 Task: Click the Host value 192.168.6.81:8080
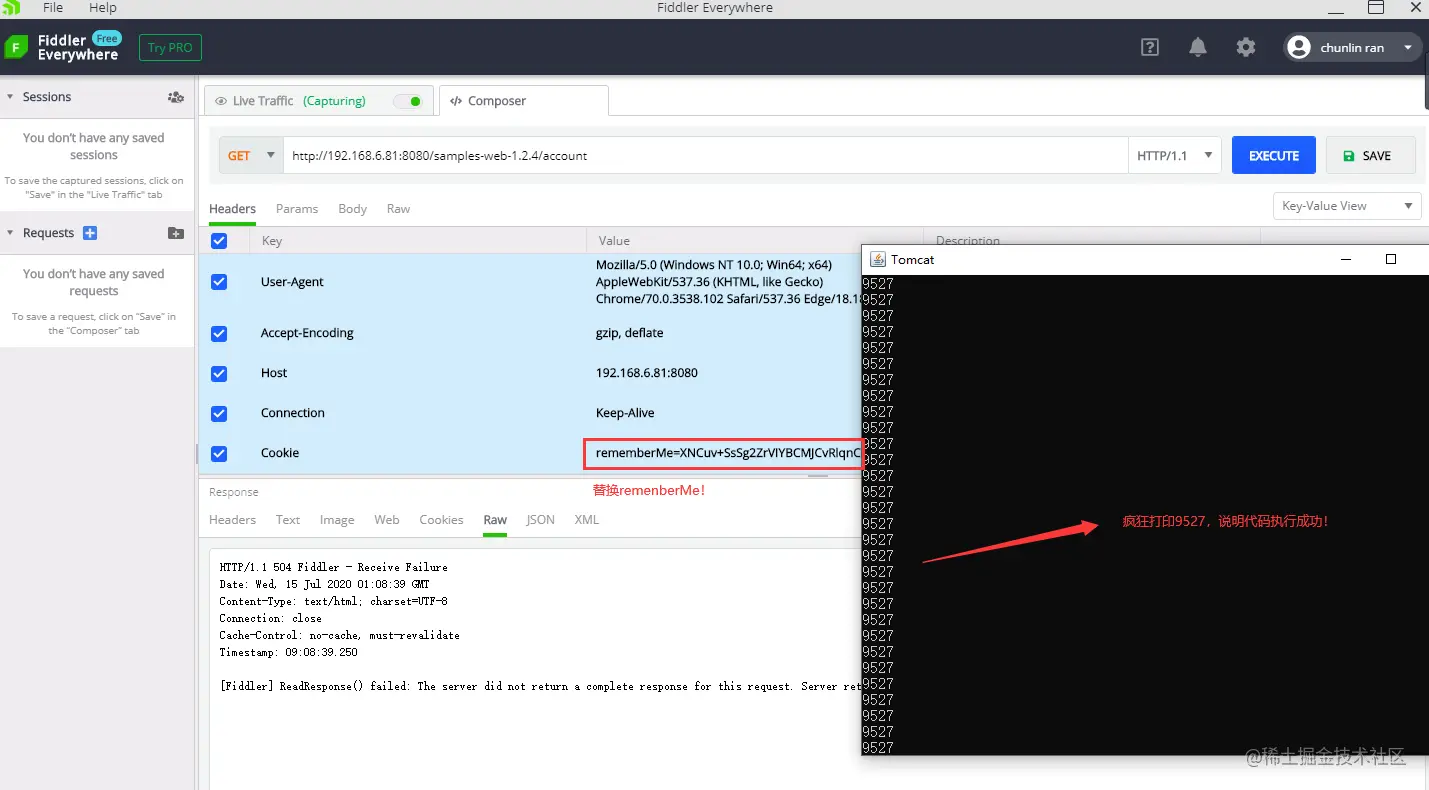coord(647,373)
